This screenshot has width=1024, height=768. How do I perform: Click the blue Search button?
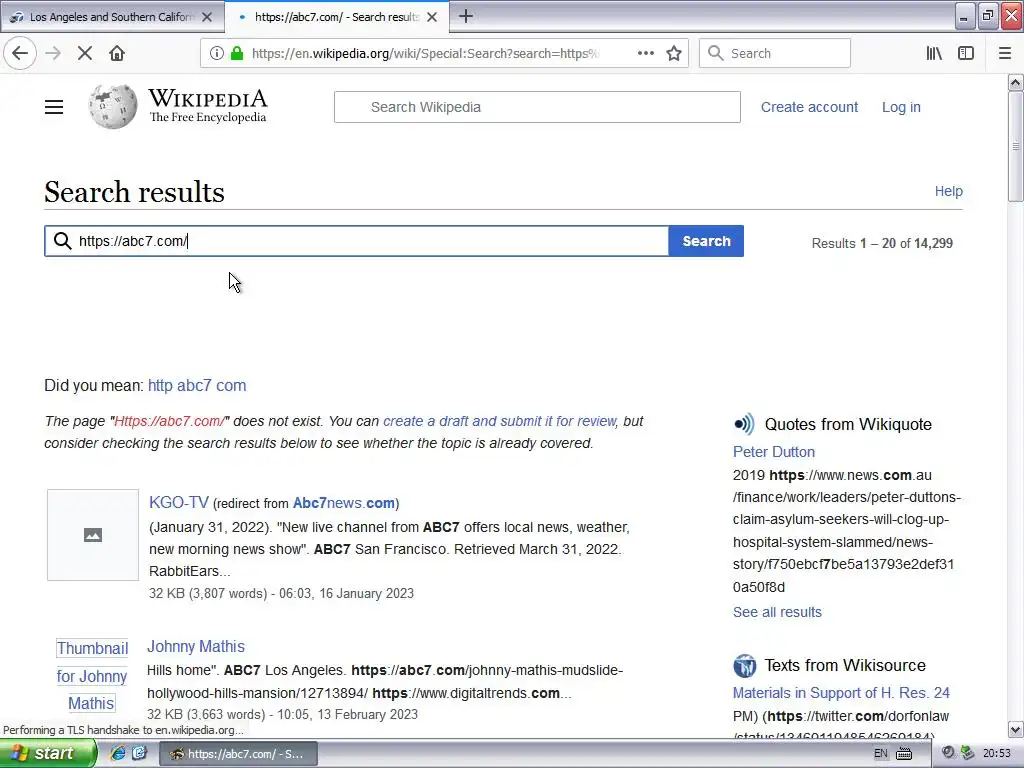tap(706, 241)
